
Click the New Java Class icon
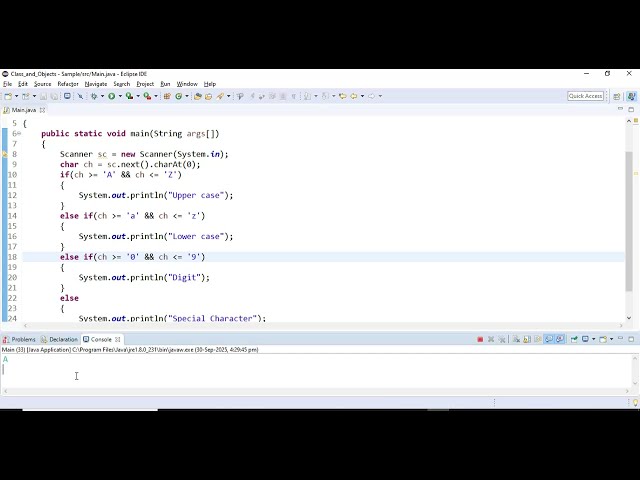[178, 96]
